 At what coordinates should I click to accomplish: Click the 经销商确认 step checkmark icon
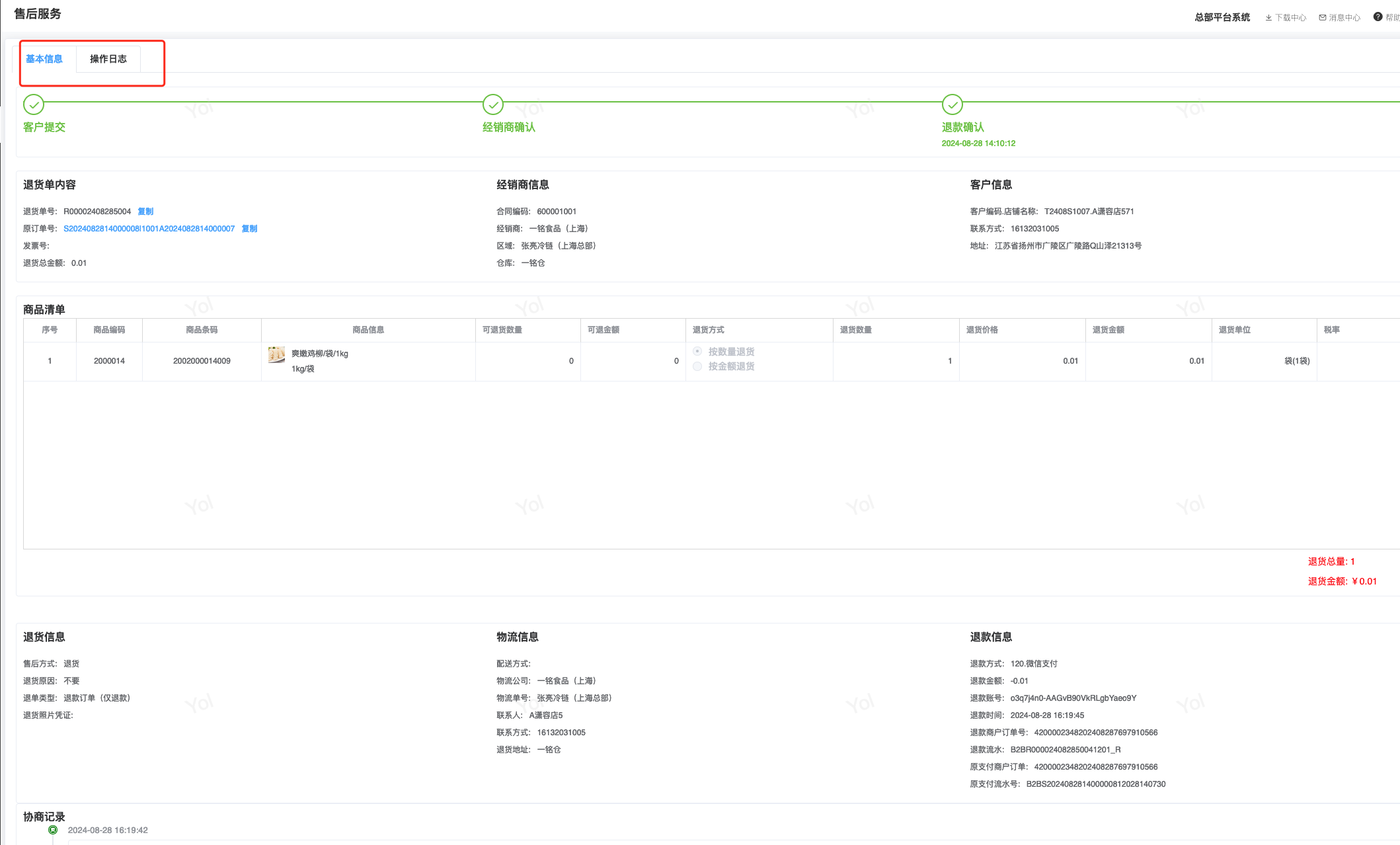493,104
